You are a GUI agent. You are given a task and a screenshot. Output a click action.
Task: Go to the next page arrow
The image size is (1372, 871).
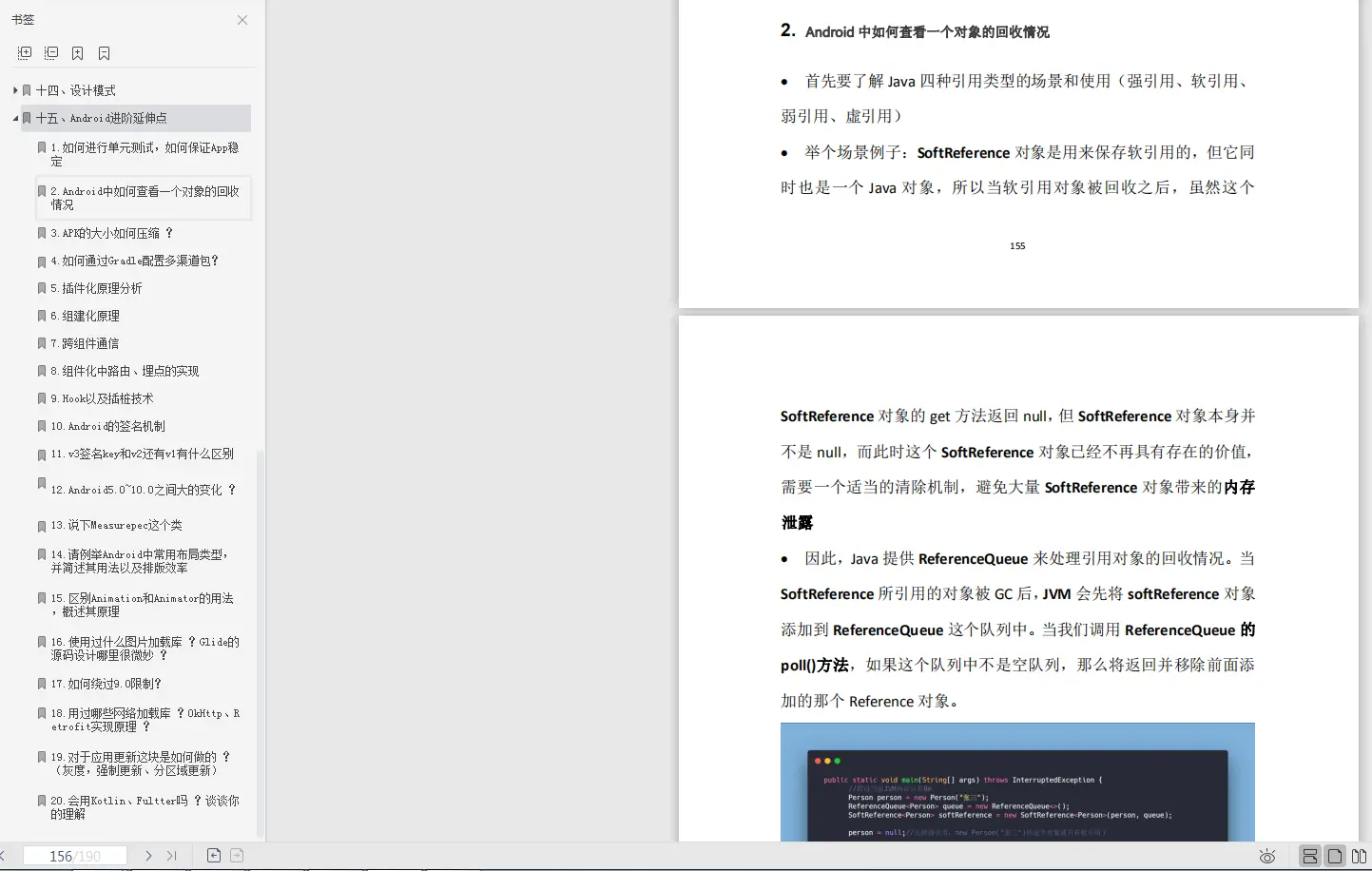point(148,856)
